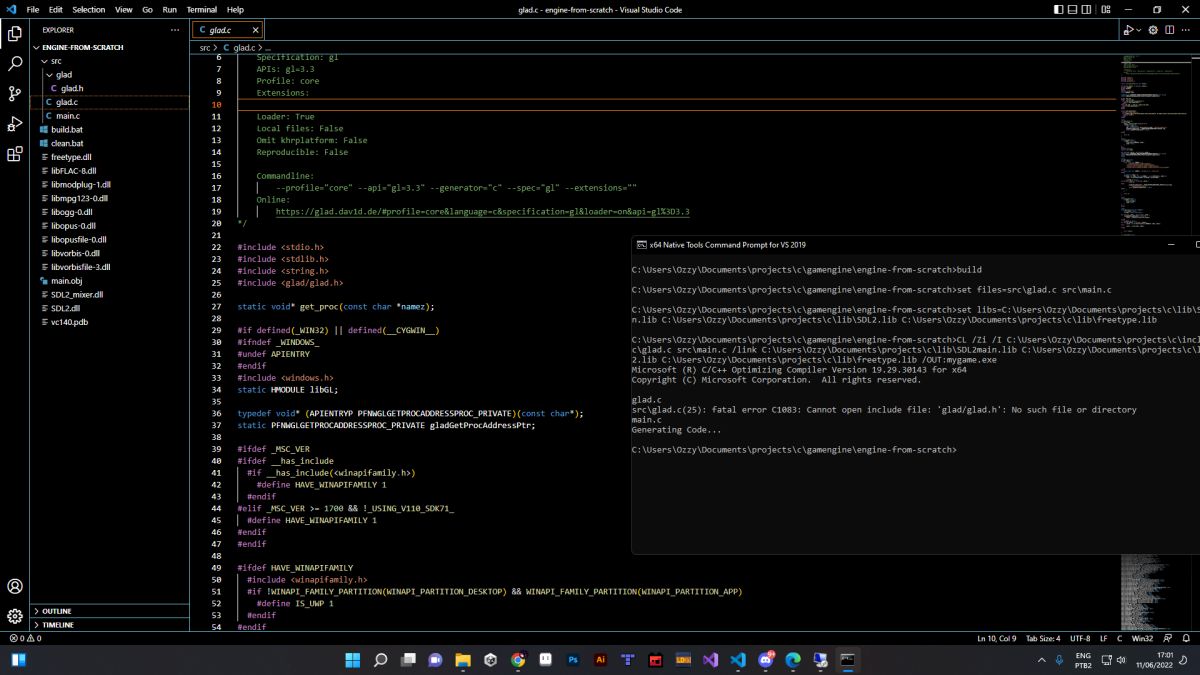
Task: Open Illustrator from the taskbar
Action: coord(600,660)
